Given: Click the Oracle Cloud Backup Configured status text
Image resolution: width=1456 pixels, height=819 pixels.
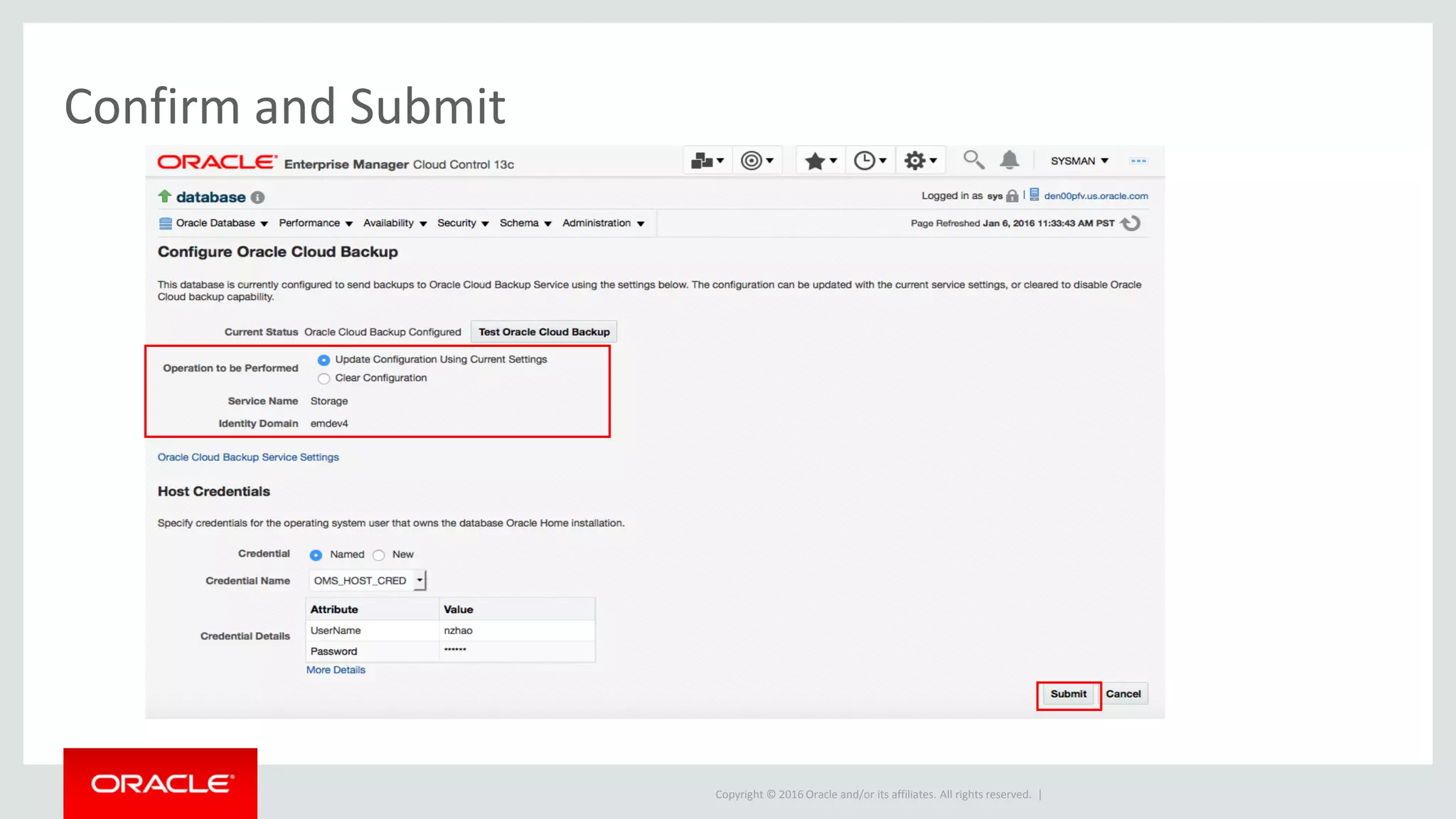Looking at the screenshot, I should pyautogui.click(x=382, y=332).
